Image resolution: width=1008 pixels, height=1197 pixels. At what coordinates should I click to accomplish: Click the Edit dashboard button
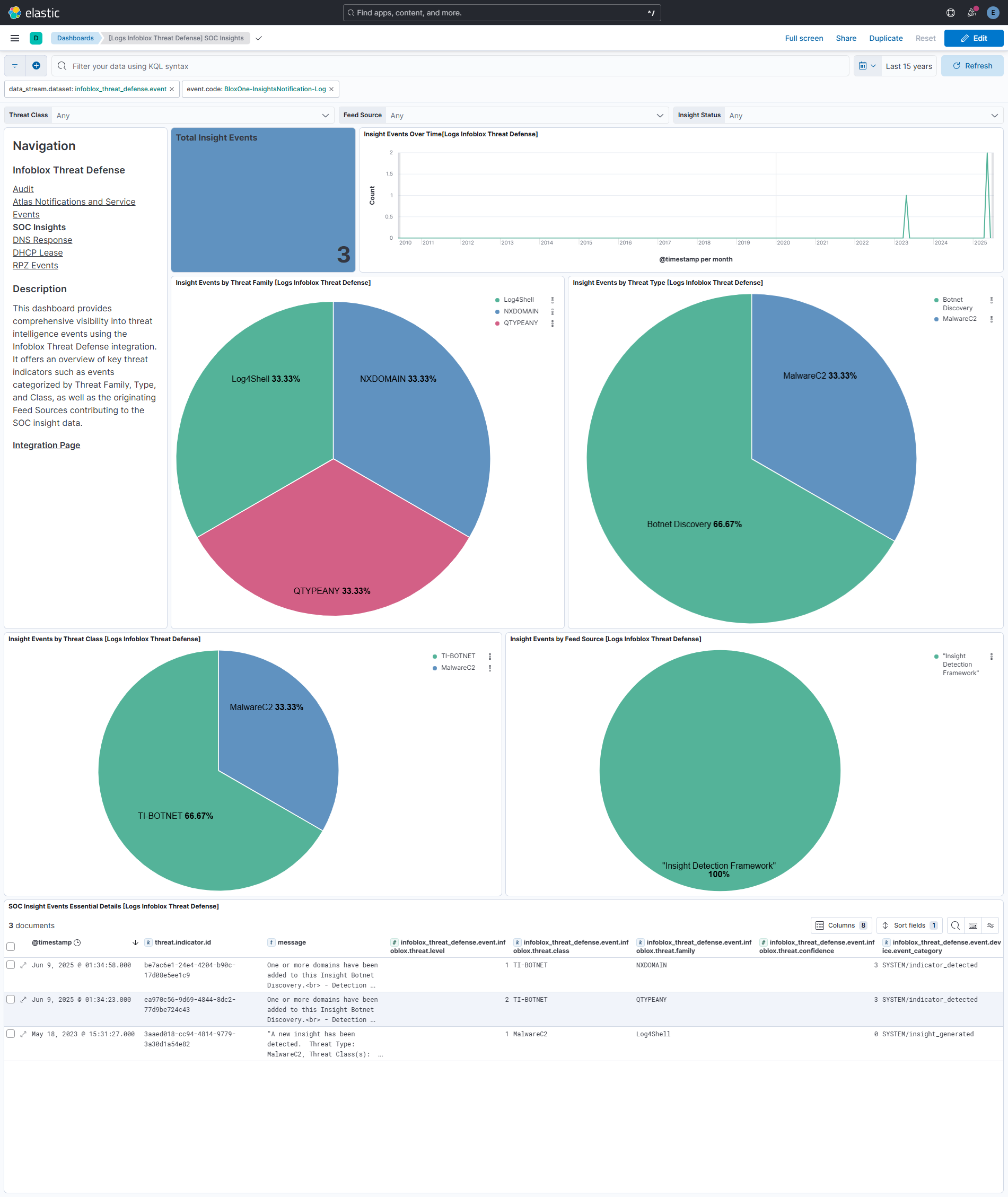coord(974,38)
